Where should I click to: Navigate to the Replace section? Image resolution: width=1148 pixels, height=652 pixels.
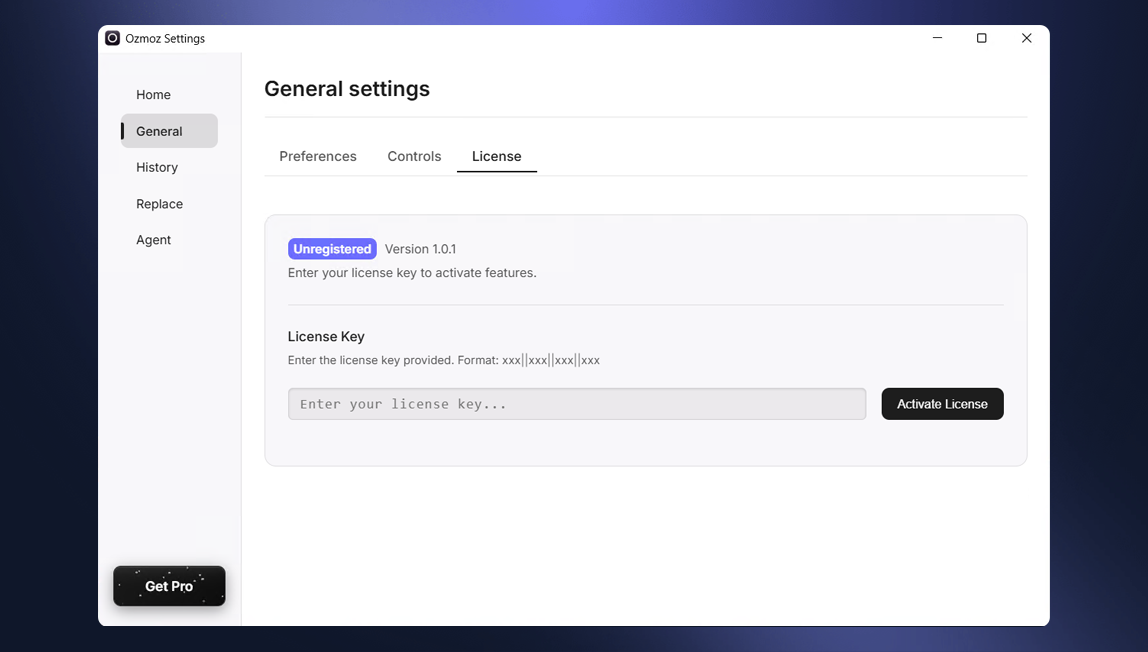[159, 203]
